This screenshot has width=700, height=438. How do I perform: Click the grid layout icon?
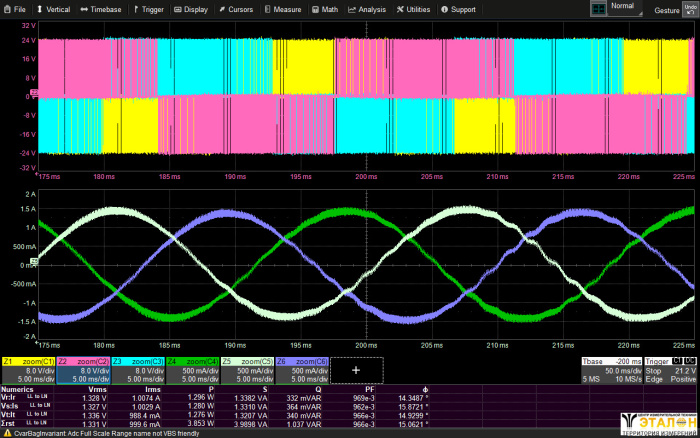[598, 8]
